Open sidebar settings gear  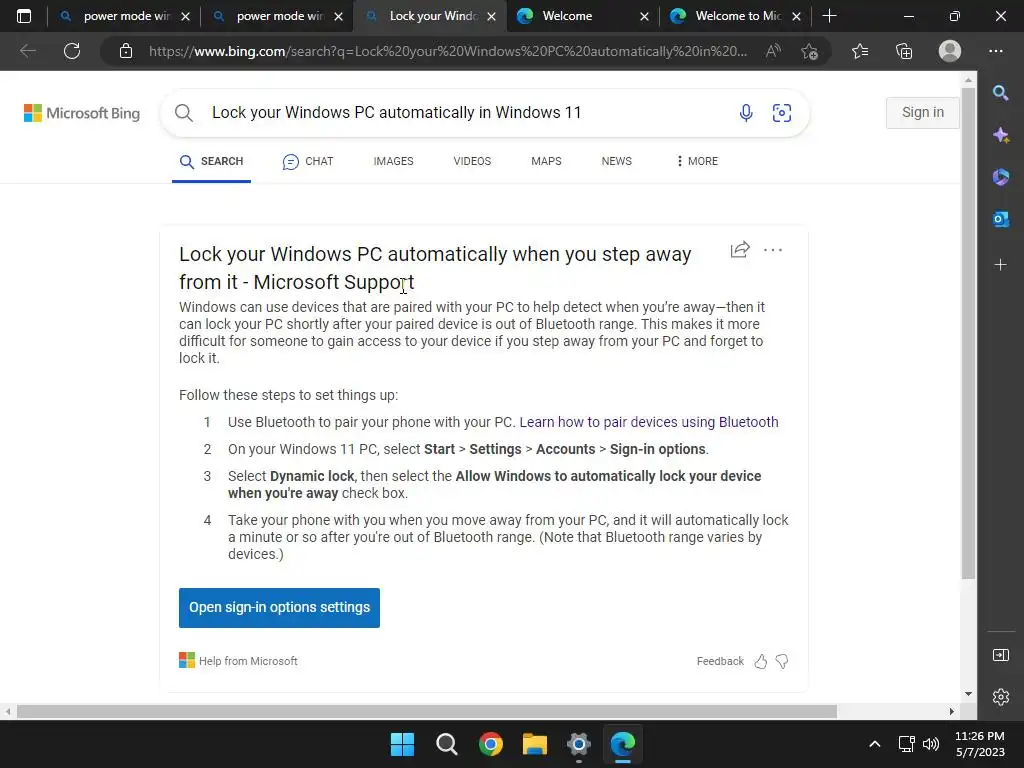click(x=1000, y=697)
